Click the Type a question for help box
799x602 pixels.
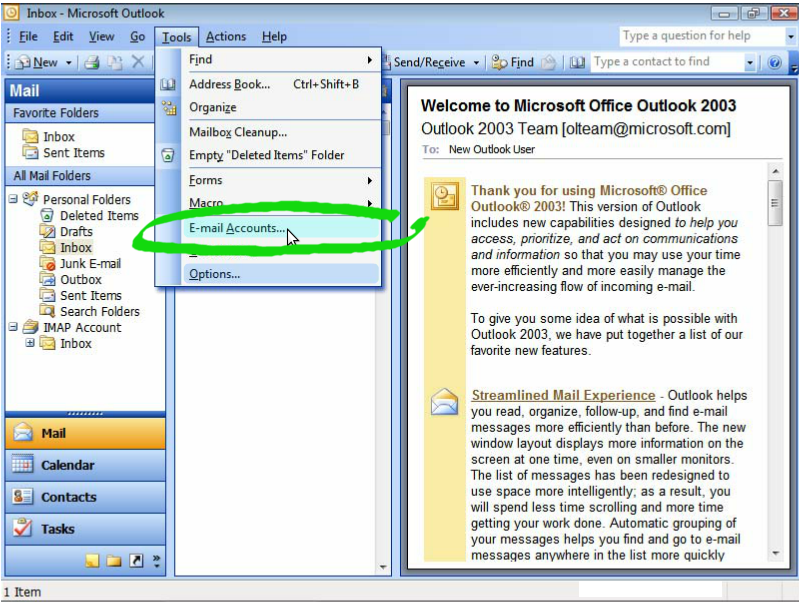[701, 36]
